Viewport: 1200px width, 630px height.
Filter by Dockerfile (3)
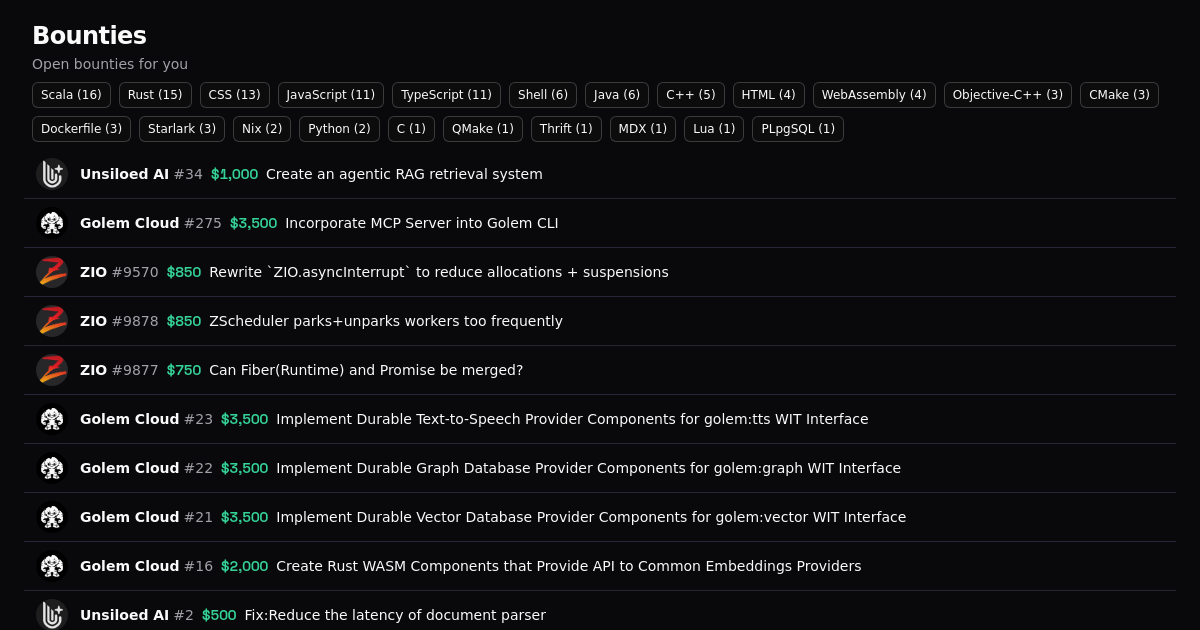pos(81,129)
